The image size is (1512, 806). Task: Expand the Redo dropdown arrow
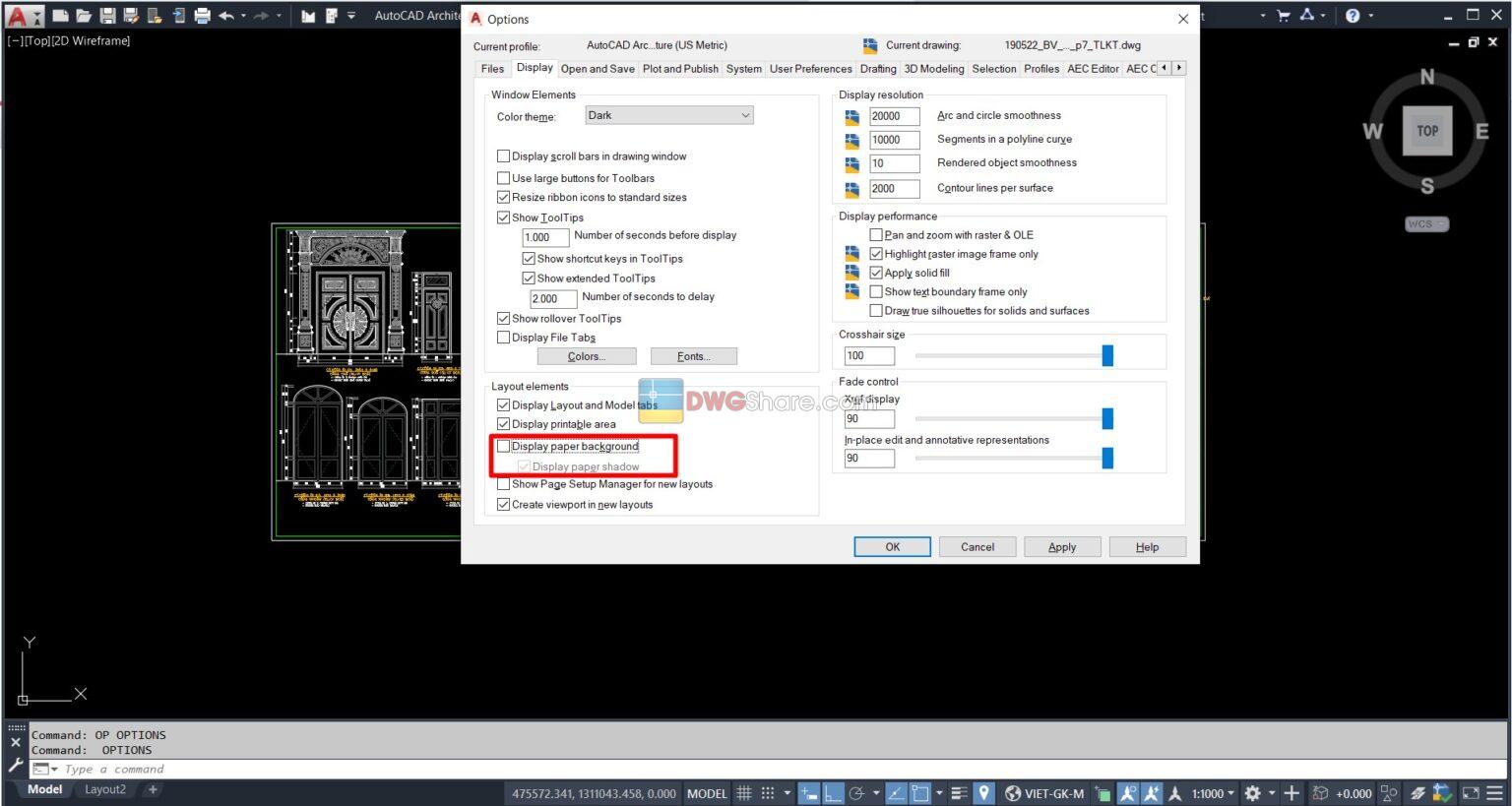279,15
